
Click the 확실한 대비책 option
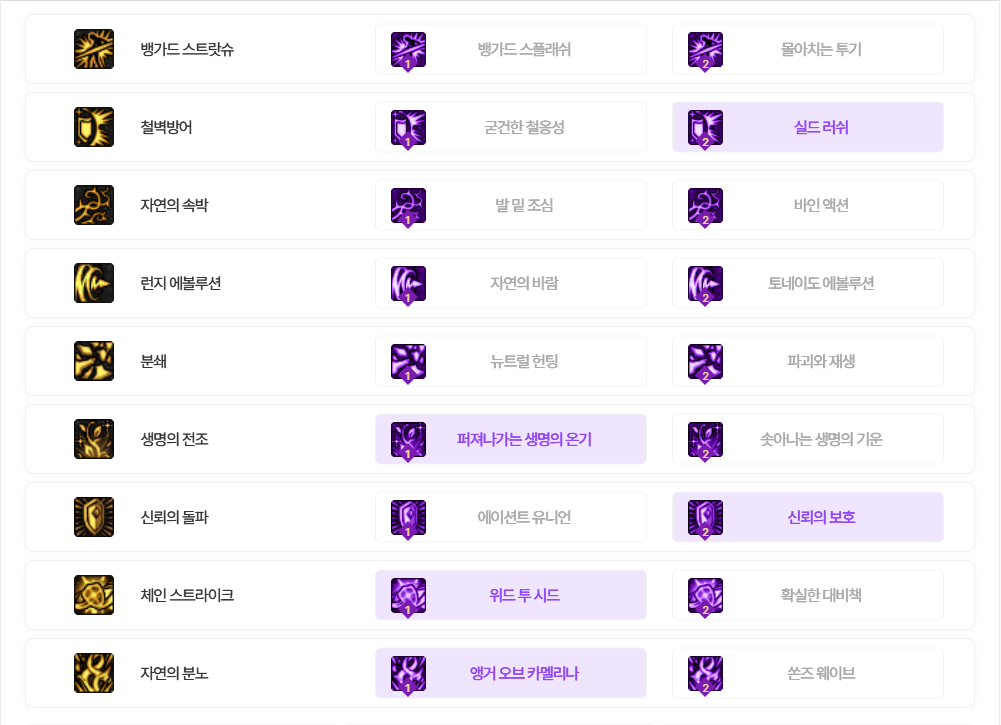(808, 595)
